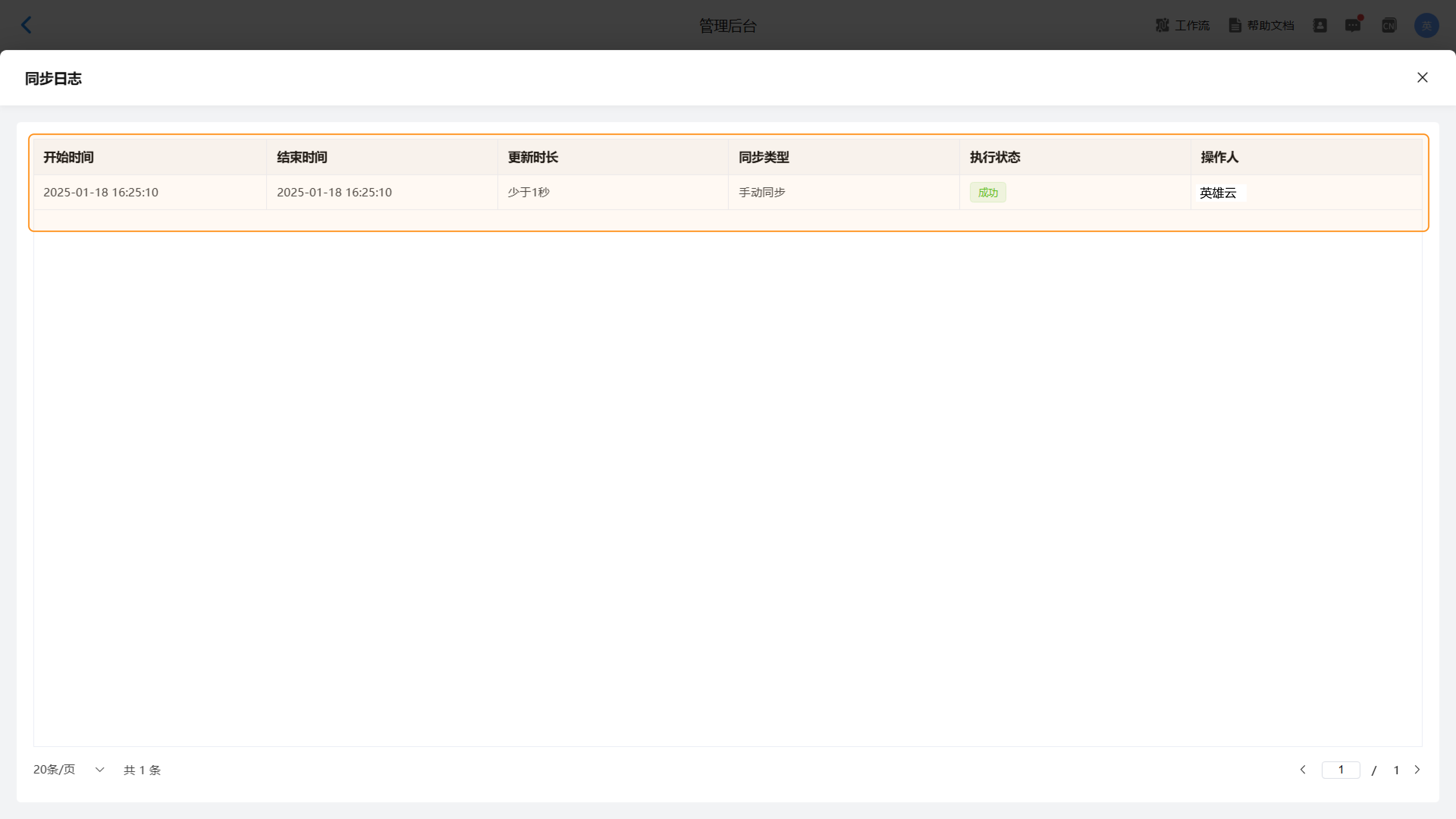Select the 少于1秒 duration cell

613,192
